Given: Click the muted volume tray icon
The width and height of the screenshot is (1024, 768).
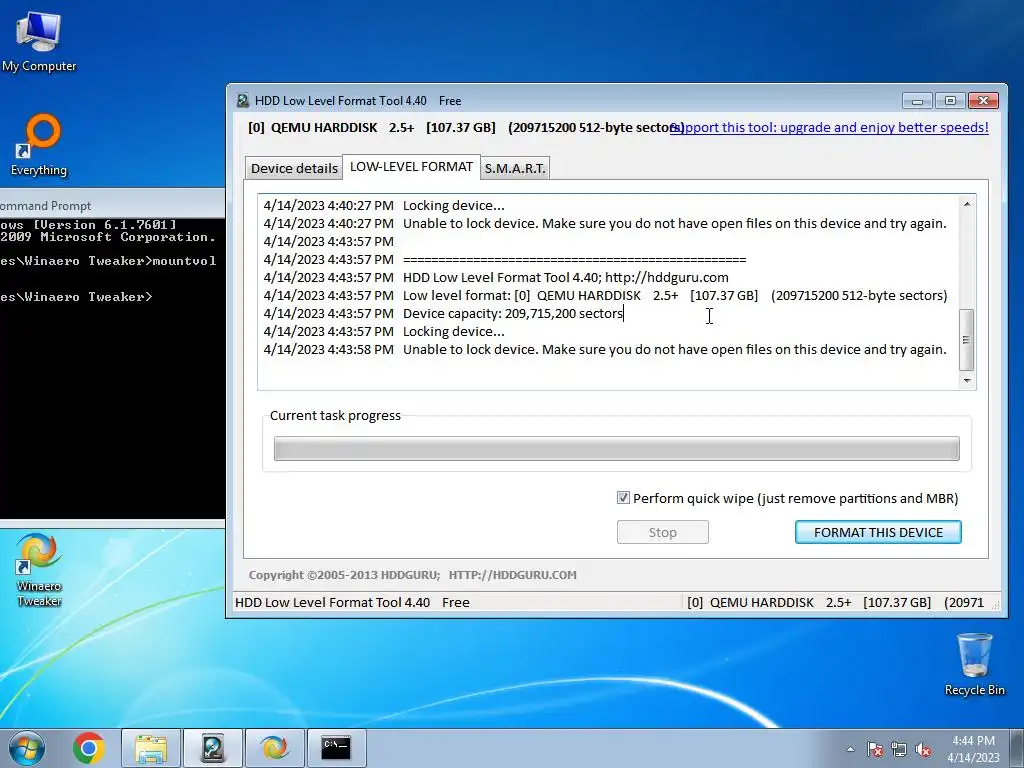Looking at the screenshot, I should (923, 749).
